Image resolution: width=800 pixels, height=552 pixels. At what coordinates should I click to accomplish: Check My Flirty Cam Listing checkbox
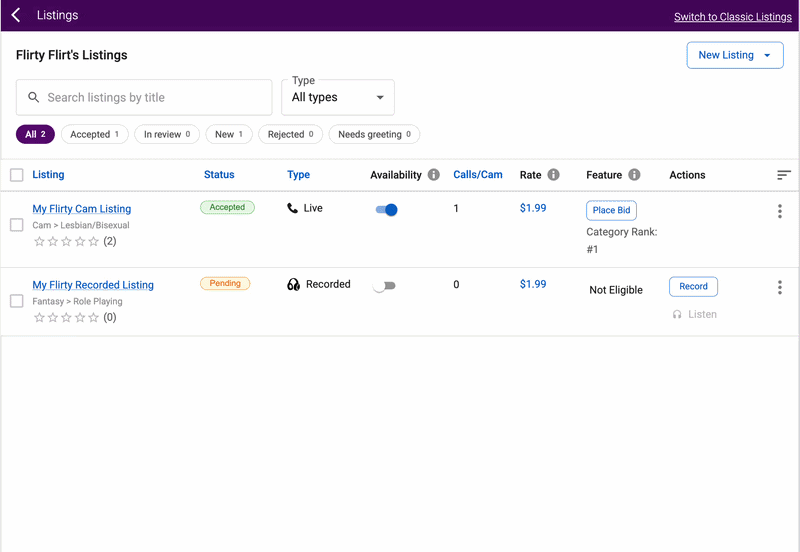pos(17,225)
